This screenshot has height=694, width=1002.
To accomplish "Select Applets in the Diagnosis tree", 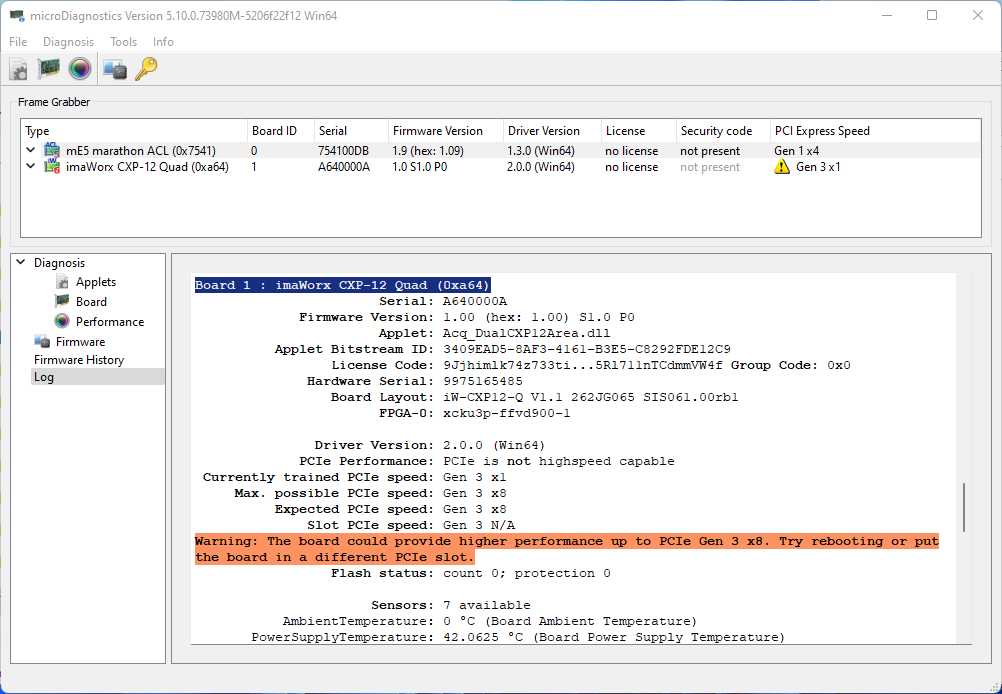I will (95, 282).
